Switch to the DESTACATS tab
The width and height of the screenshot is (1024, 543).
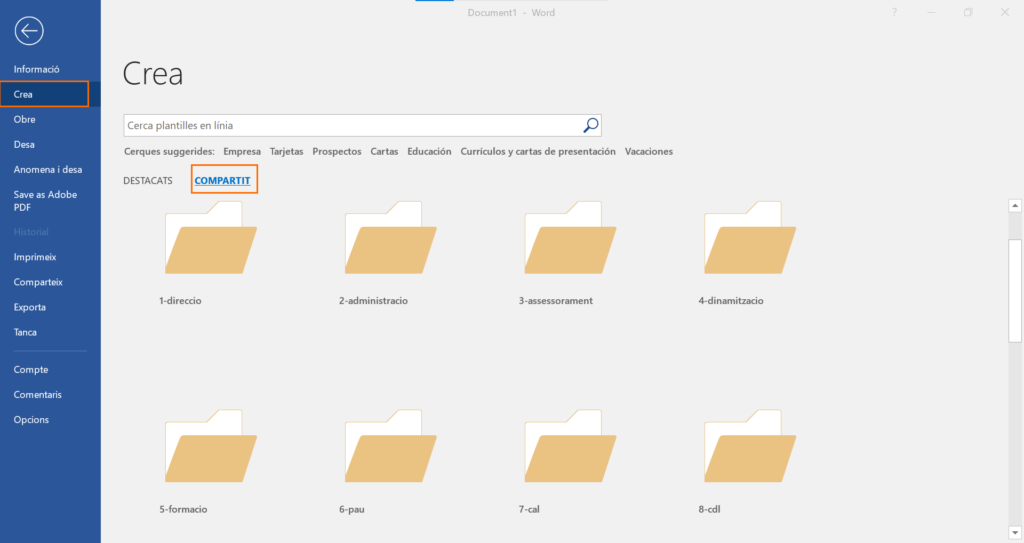coord(148,181)
